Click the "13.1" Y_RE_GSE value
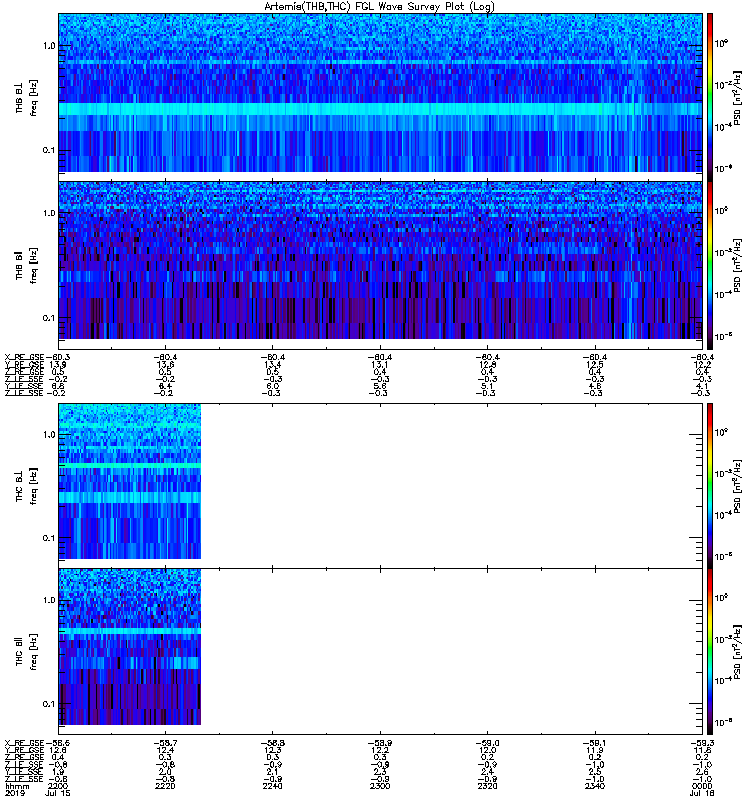The image size is (750, 800). click(x=380, y=364)
